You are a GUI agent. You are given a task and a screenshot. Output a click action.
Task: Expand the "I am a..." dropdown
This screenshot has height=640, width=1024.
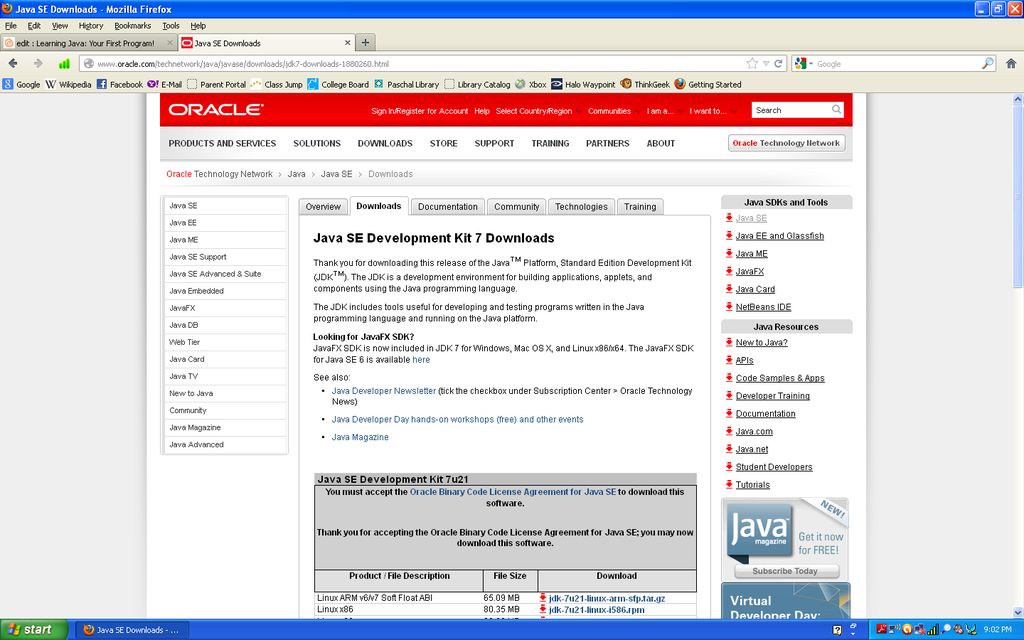coord(664,111)
